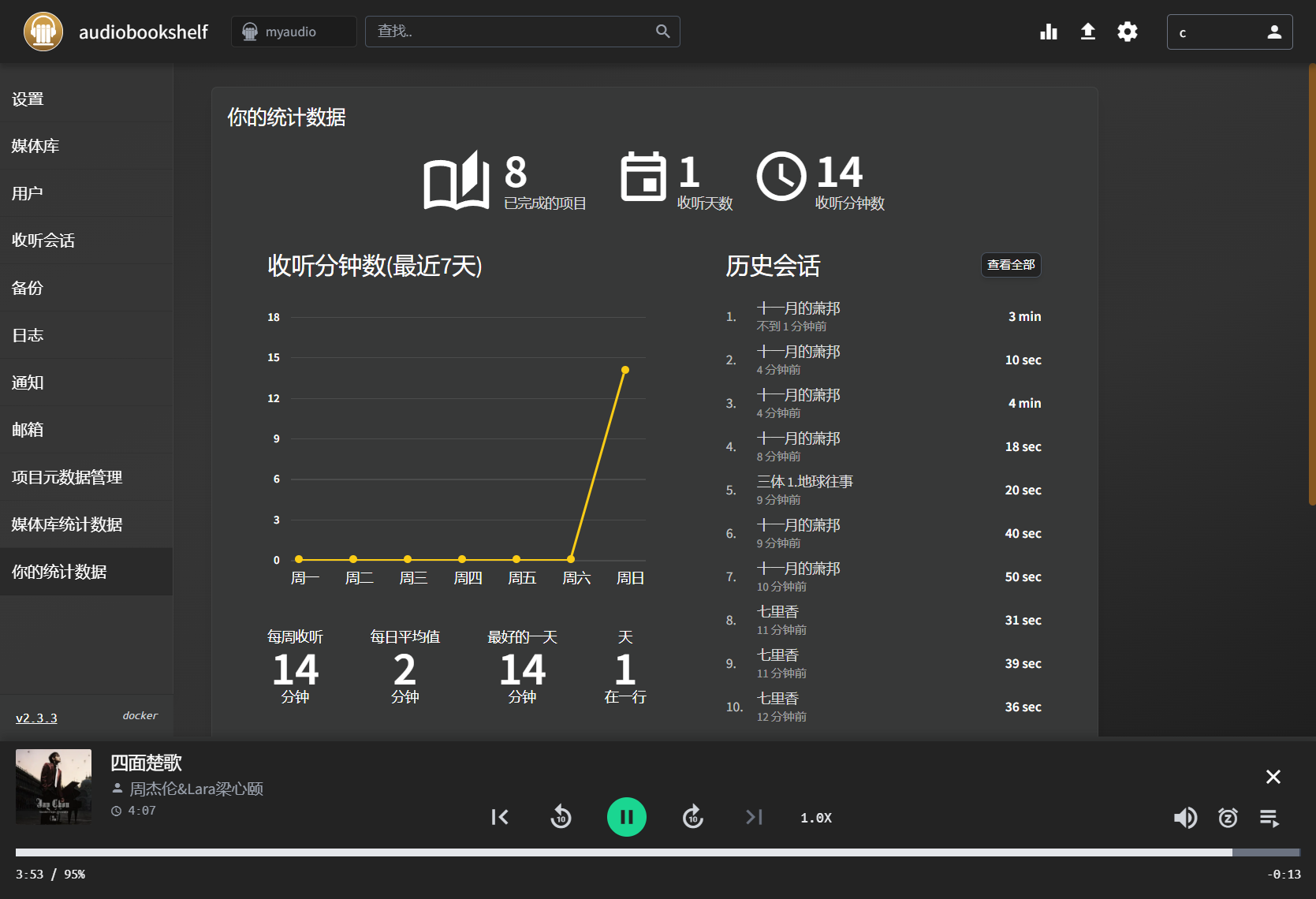This screenshot has width=1316, height=899.
Task: Jump to previous chapter in player
Action: [500, 817]
